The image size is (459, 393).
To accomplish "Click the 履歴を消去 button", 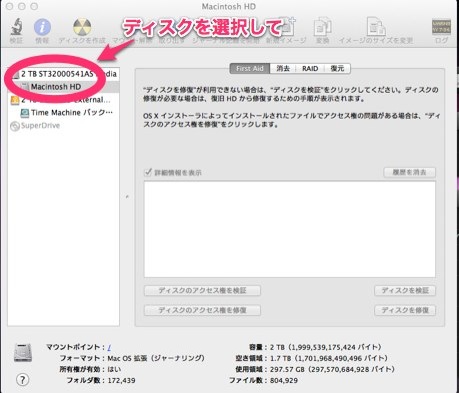I will click(410, 172).
